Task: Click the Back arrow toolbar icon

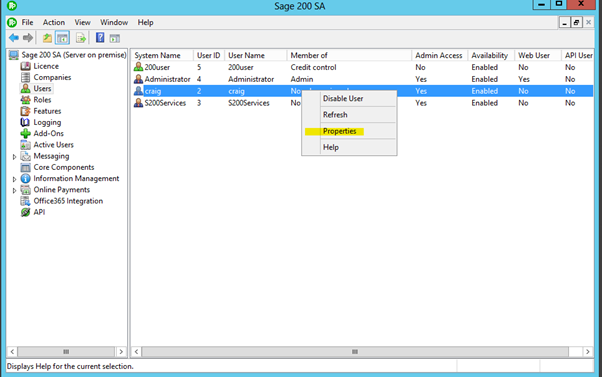Action: [x=14, y=38]
